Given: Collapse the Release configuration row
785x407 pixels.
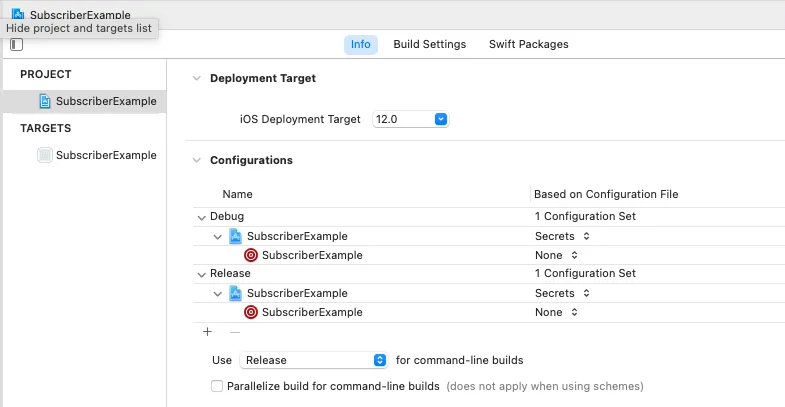Looking at the screenshot, I should 201,274.
